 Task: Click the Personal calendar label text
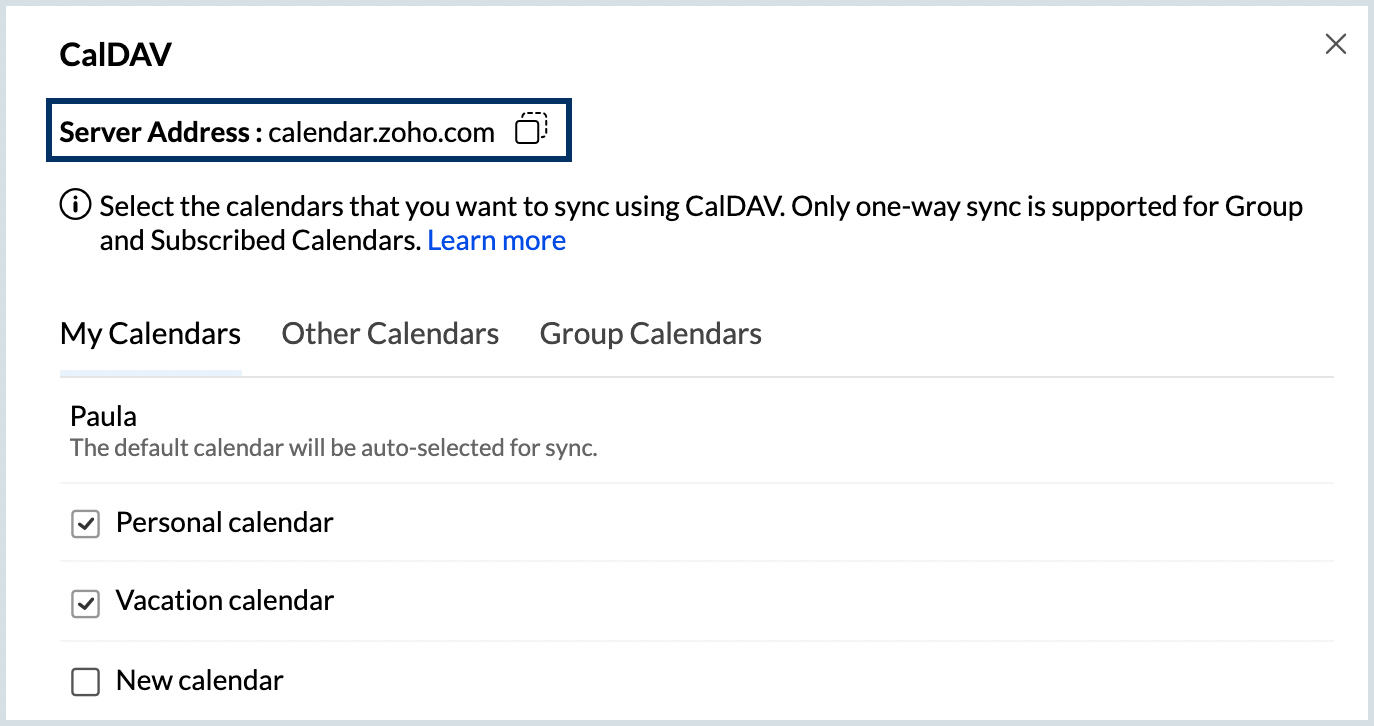pyautogui.click(x=225, y=522)
